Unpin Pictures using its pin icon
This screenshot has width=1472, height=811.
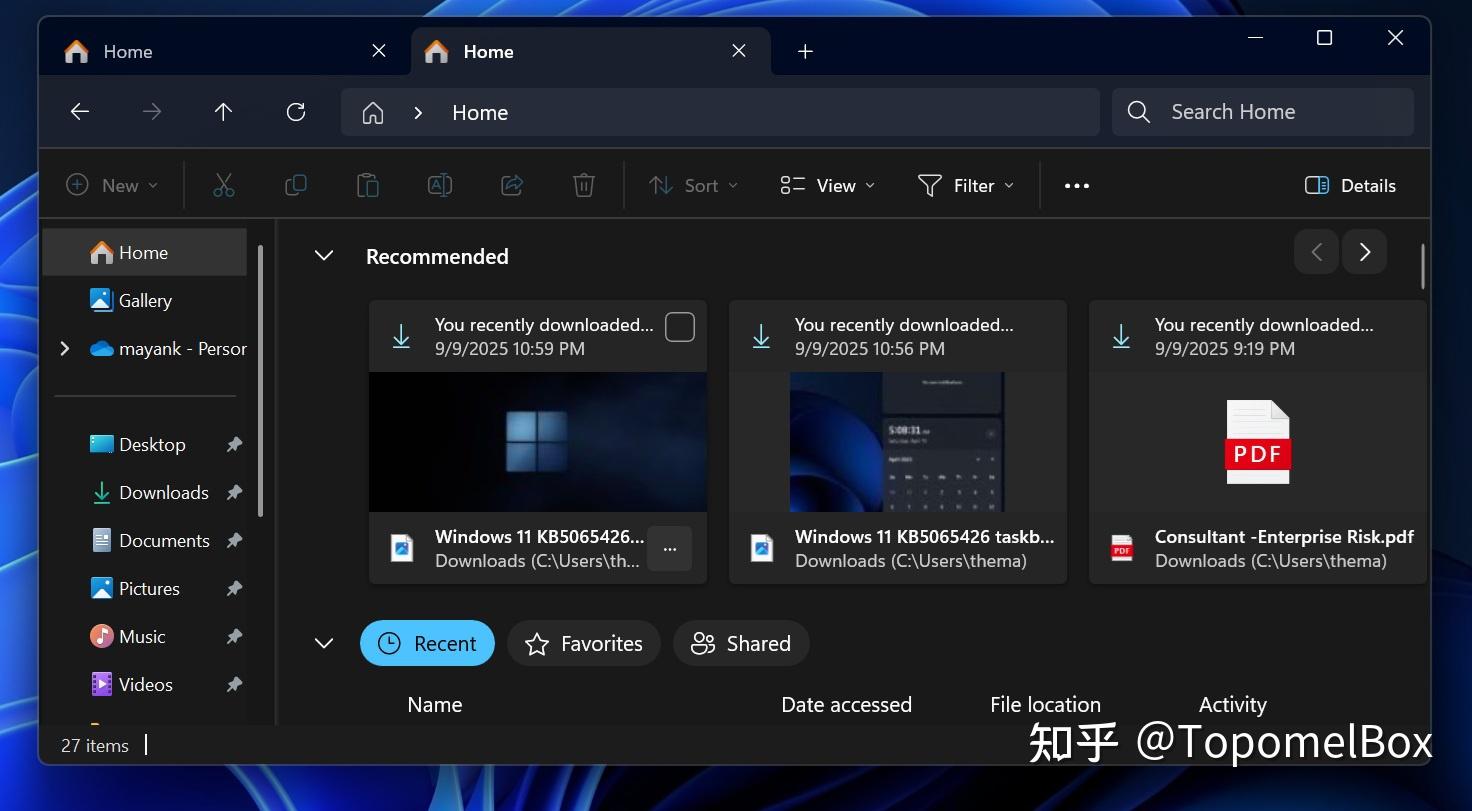coord(234,588)
